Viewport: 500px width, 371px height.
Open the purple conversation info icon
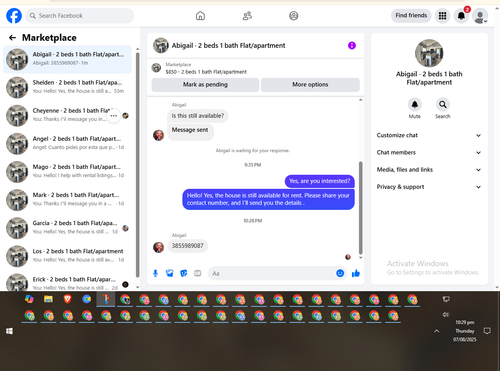352,45
